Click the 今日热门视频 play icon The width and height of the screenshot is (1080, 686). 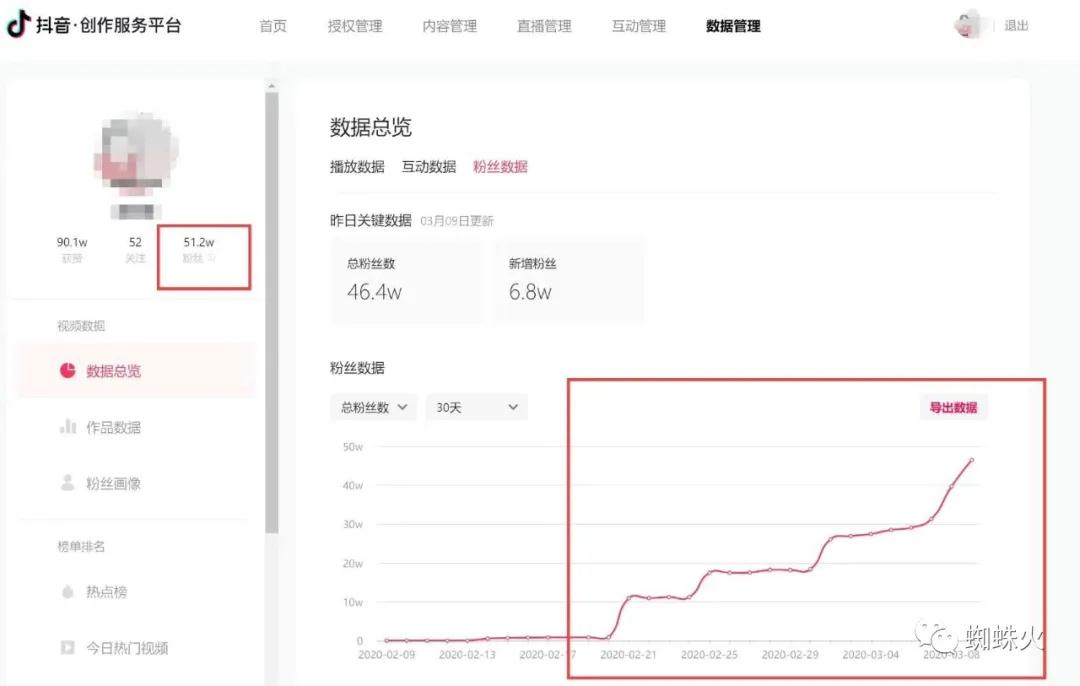68,648
